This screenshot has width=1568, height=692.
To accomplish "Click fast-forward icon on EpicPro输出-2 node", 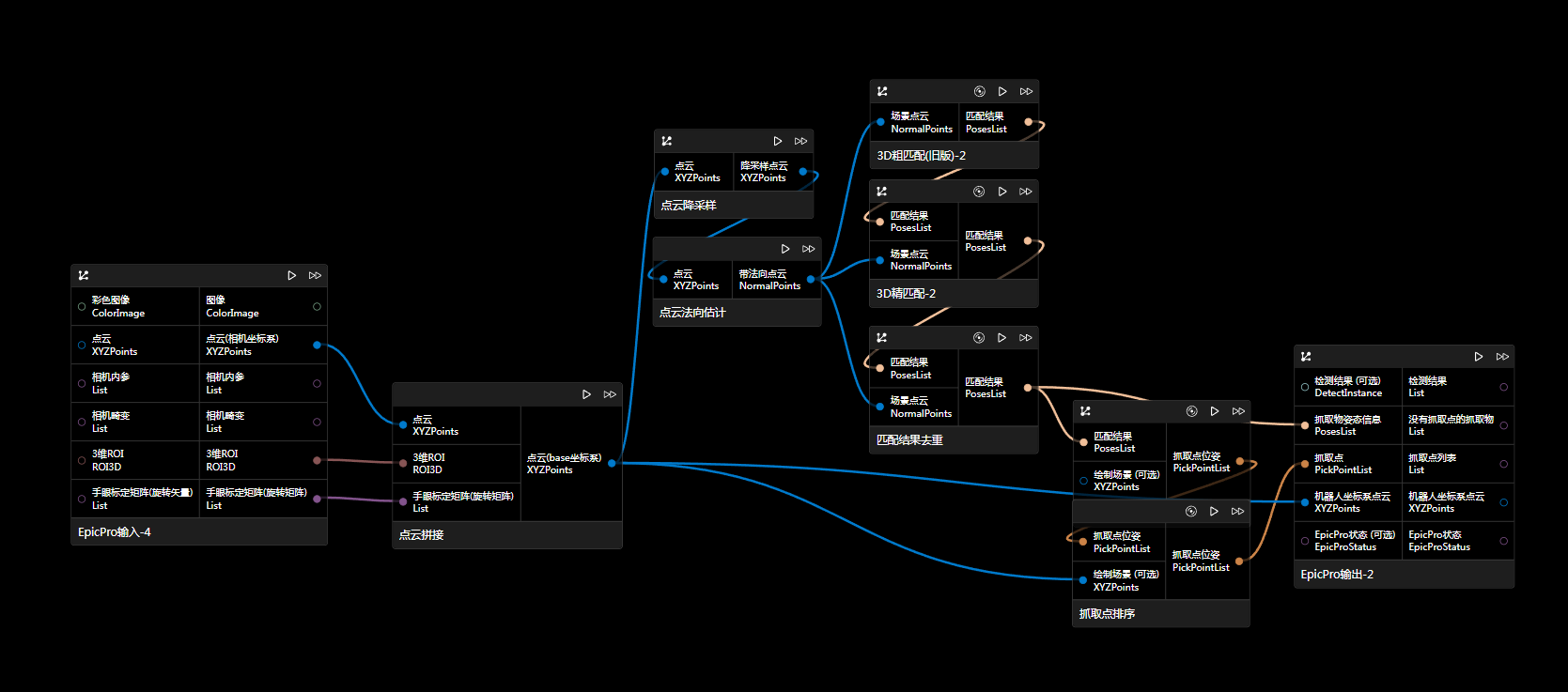I will [1502, 357].
